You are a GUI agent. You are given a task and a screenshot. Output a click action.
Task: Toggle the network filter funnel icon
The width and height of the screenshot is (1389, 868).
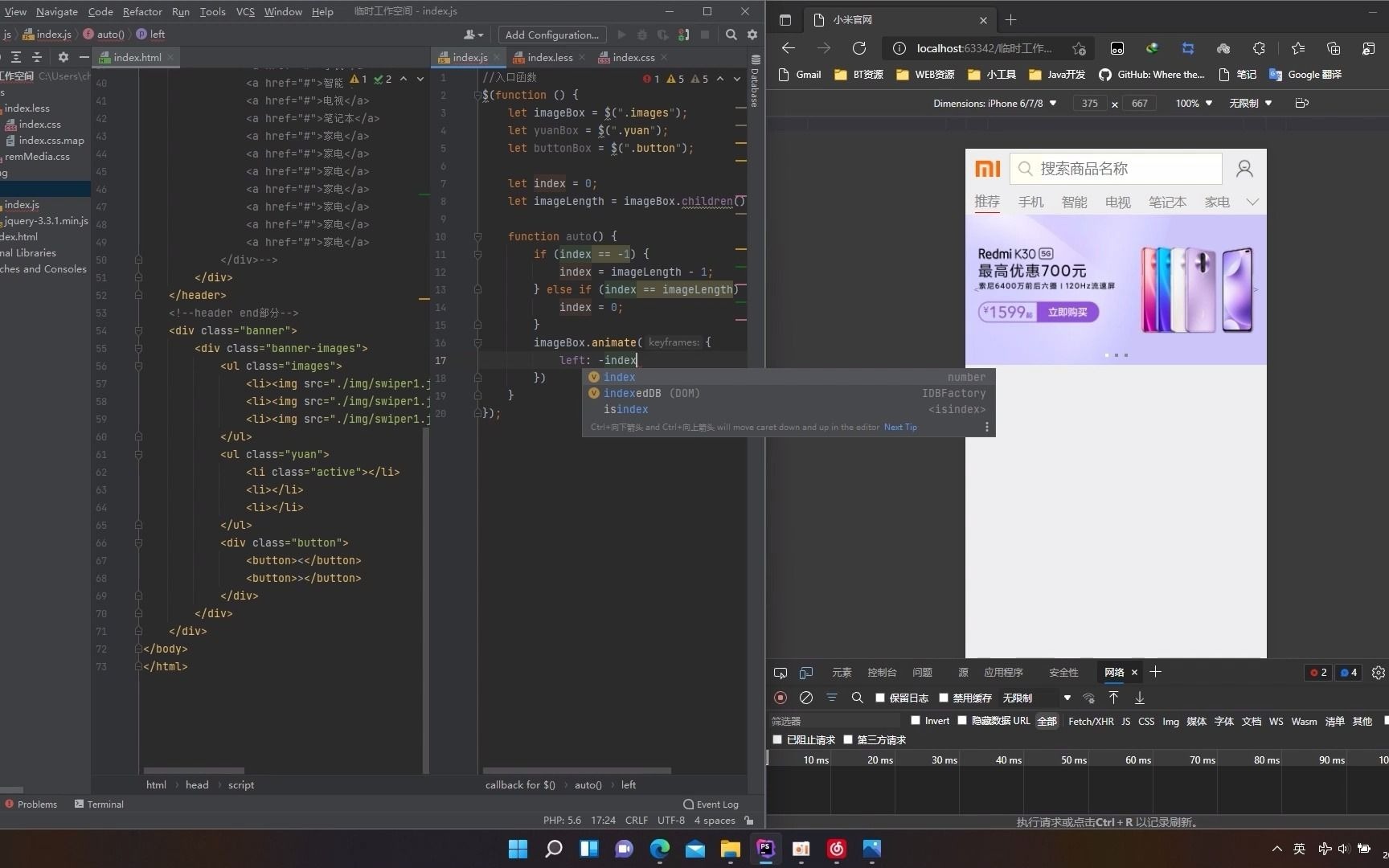[832, 698]
